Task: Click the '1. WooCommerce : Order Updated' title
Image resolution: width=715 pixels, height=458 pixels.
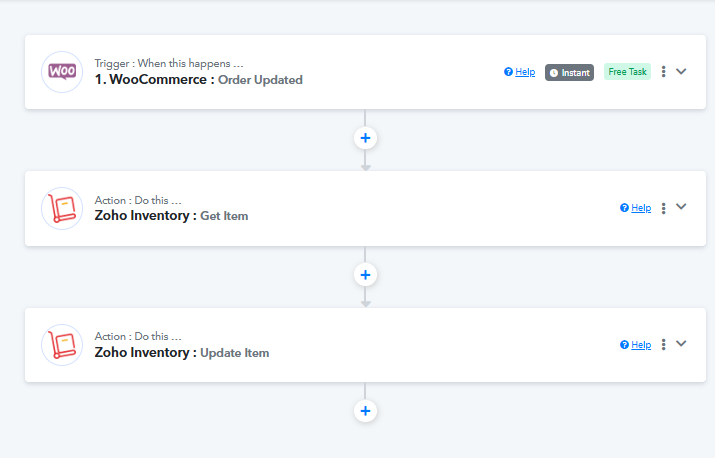Action: click(x=198, y=80)
